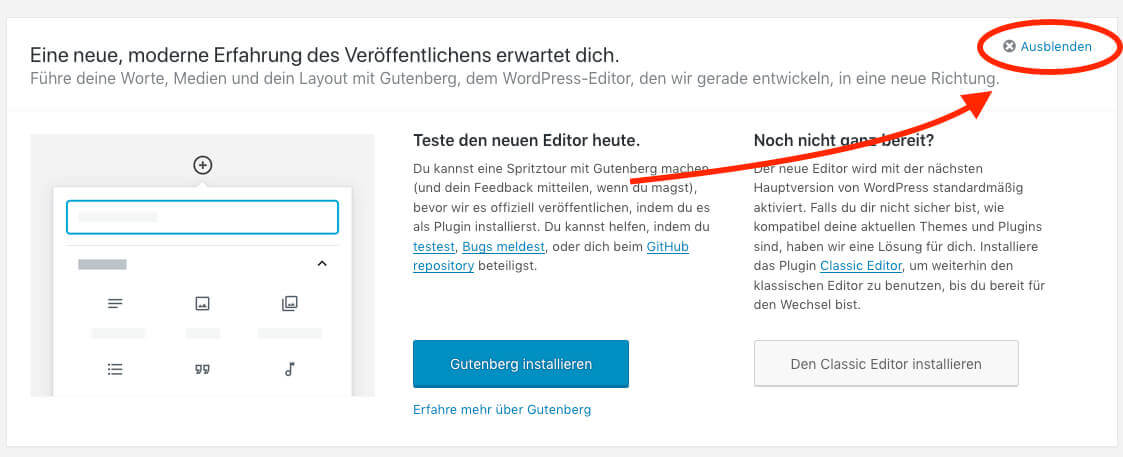Click the 'Teste den neuen Editor heute' heading
Viewport: 1123px width, 457px height.
tap(526, 140)
